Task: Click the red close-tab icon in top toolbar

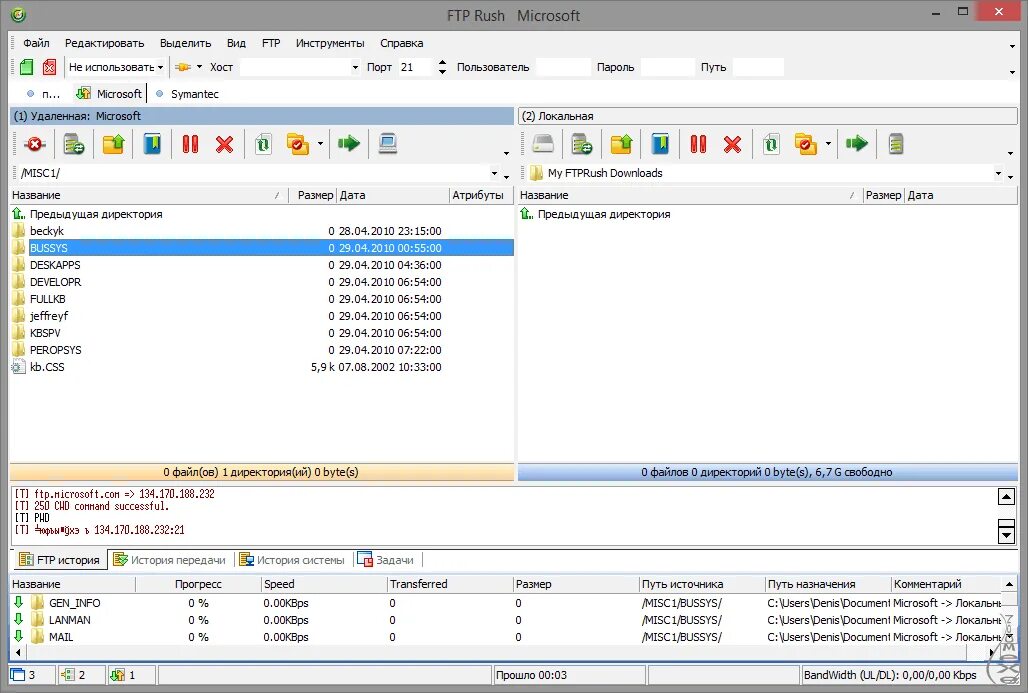Action: click(49, 67)
